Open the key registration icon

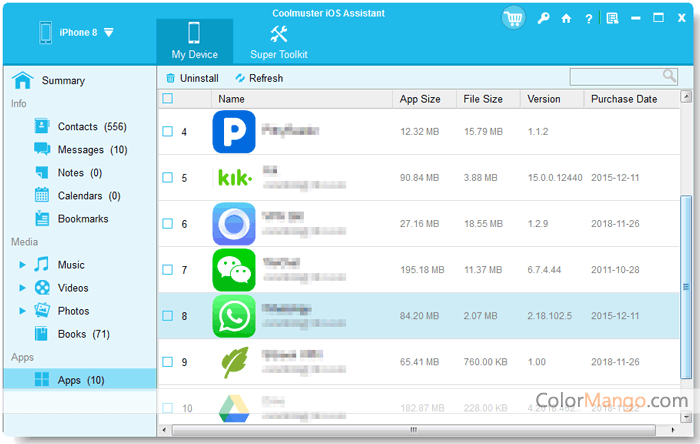(x=543, y=18)
